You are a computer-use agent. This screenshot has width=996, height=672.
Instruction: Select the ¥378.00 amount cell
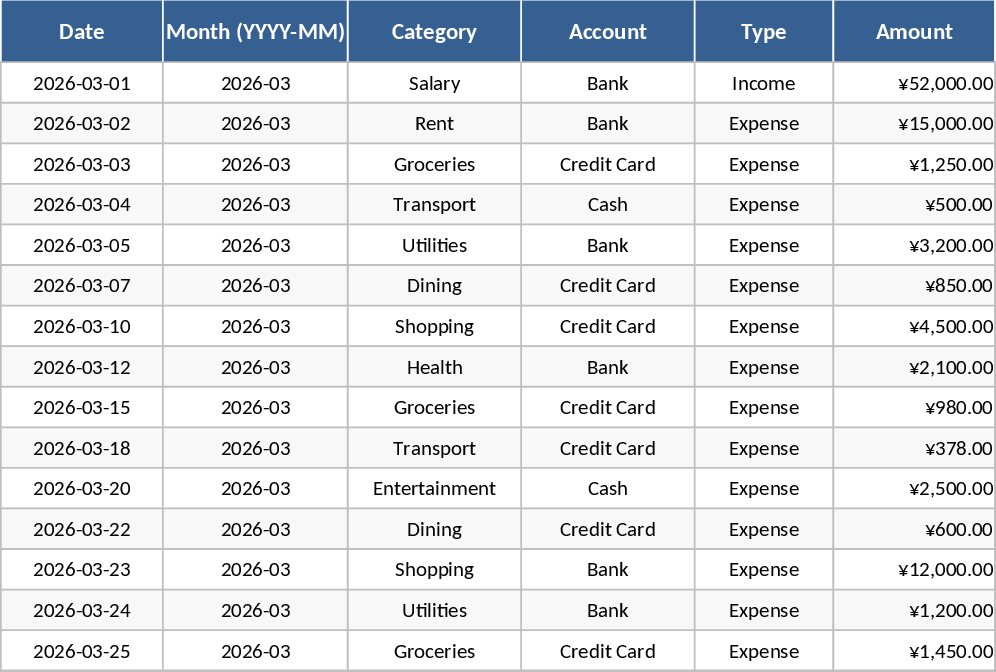coord(959,448)
